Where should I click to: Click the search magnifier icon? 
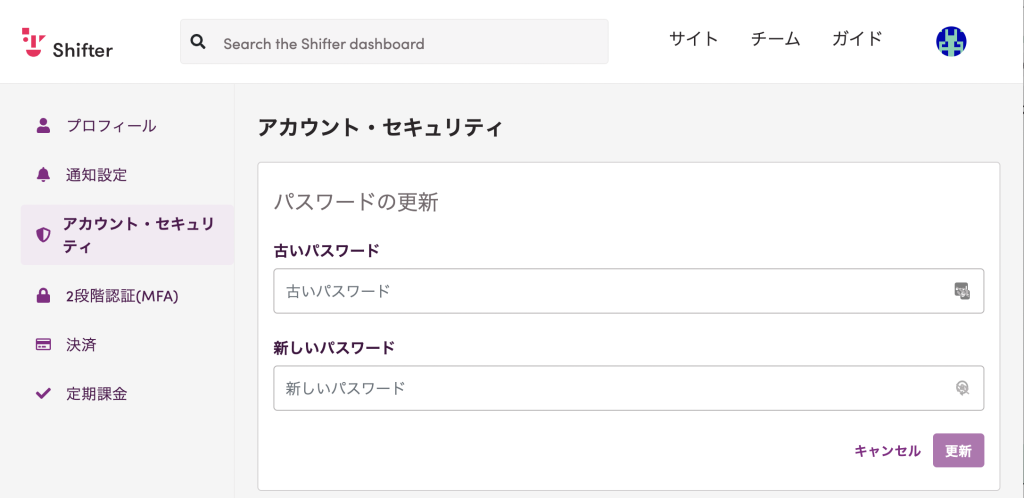pyautogui.click(x=199, y=42)
